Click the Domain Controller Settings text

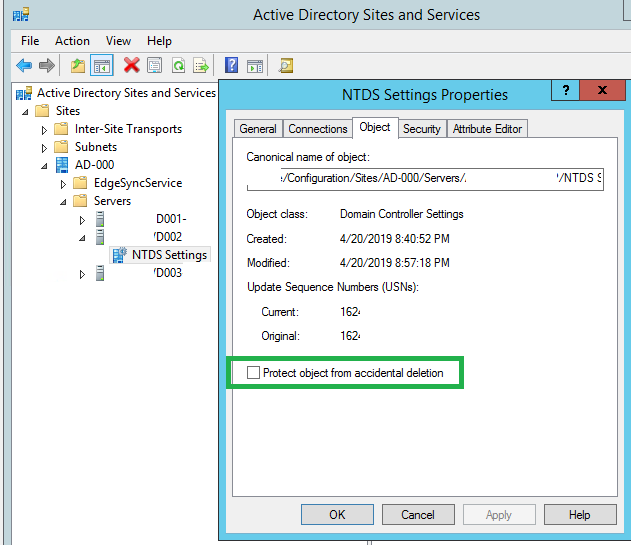point(402,214)
